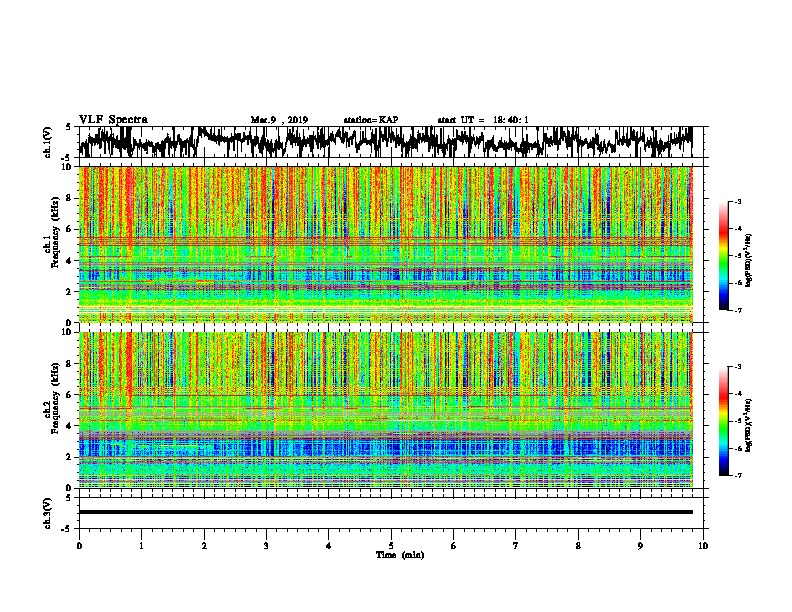The image size is (792, 612).
Task: Click the "ch.1(V)" waveform axis label
Action: pyautogui.click(x=48, y=142)
